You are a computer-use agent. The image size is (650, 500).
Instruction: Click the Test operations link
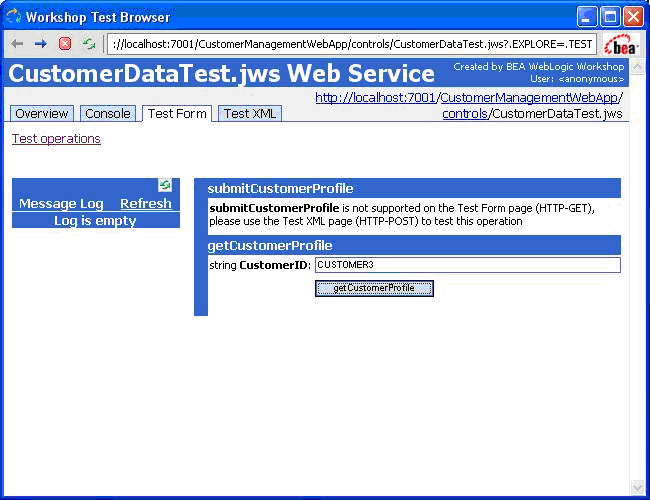click(x=56, y=138)
